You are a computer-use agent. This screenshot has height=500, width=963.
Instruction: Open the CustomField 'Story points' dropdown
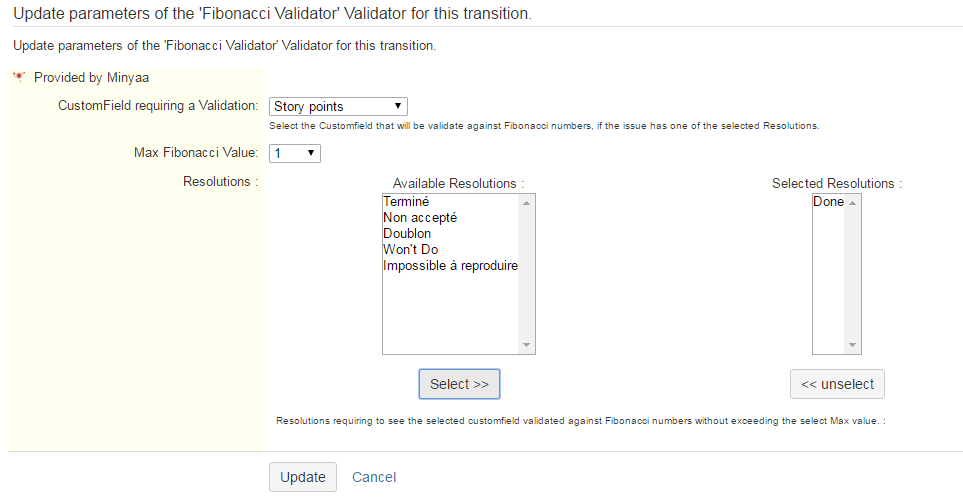[338, 107]
